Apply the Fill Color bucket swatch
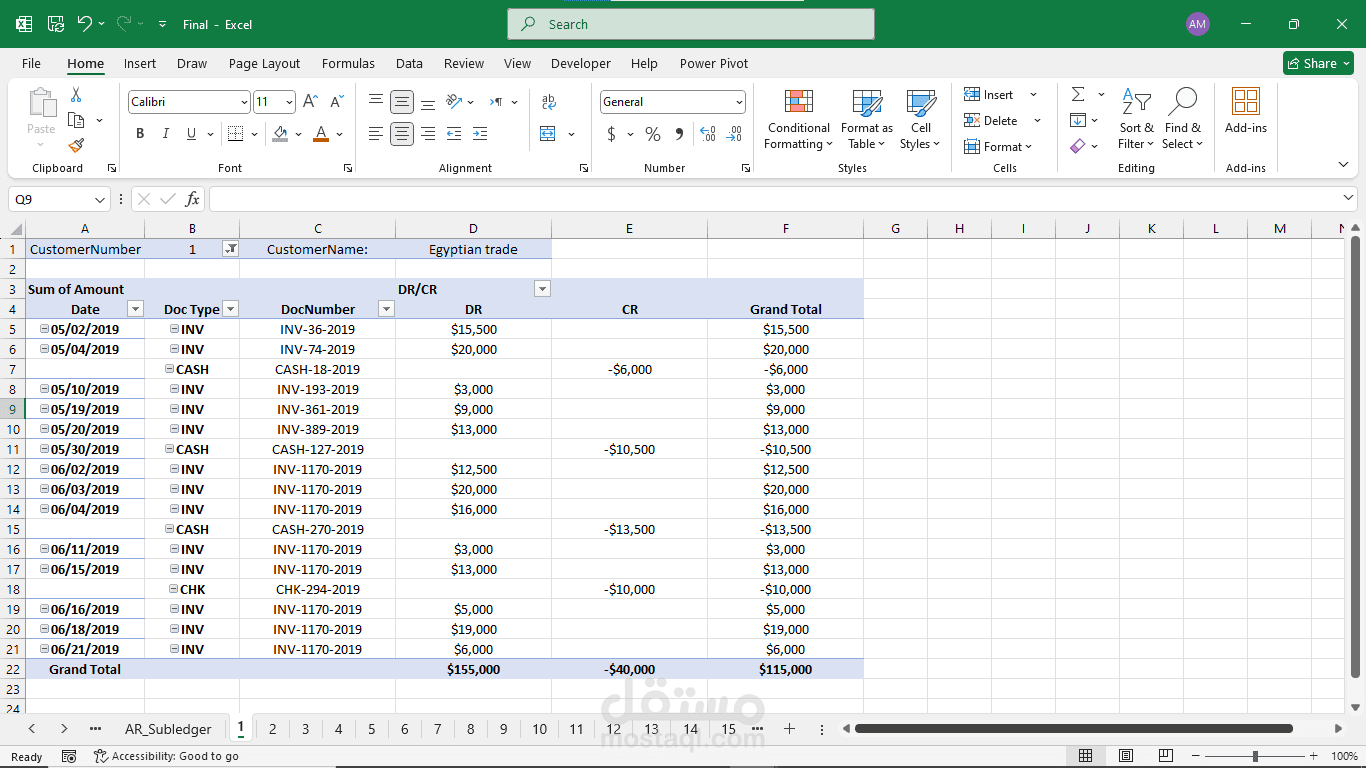The height and width of the screenshot is (768, 1366). click(280, 134)
